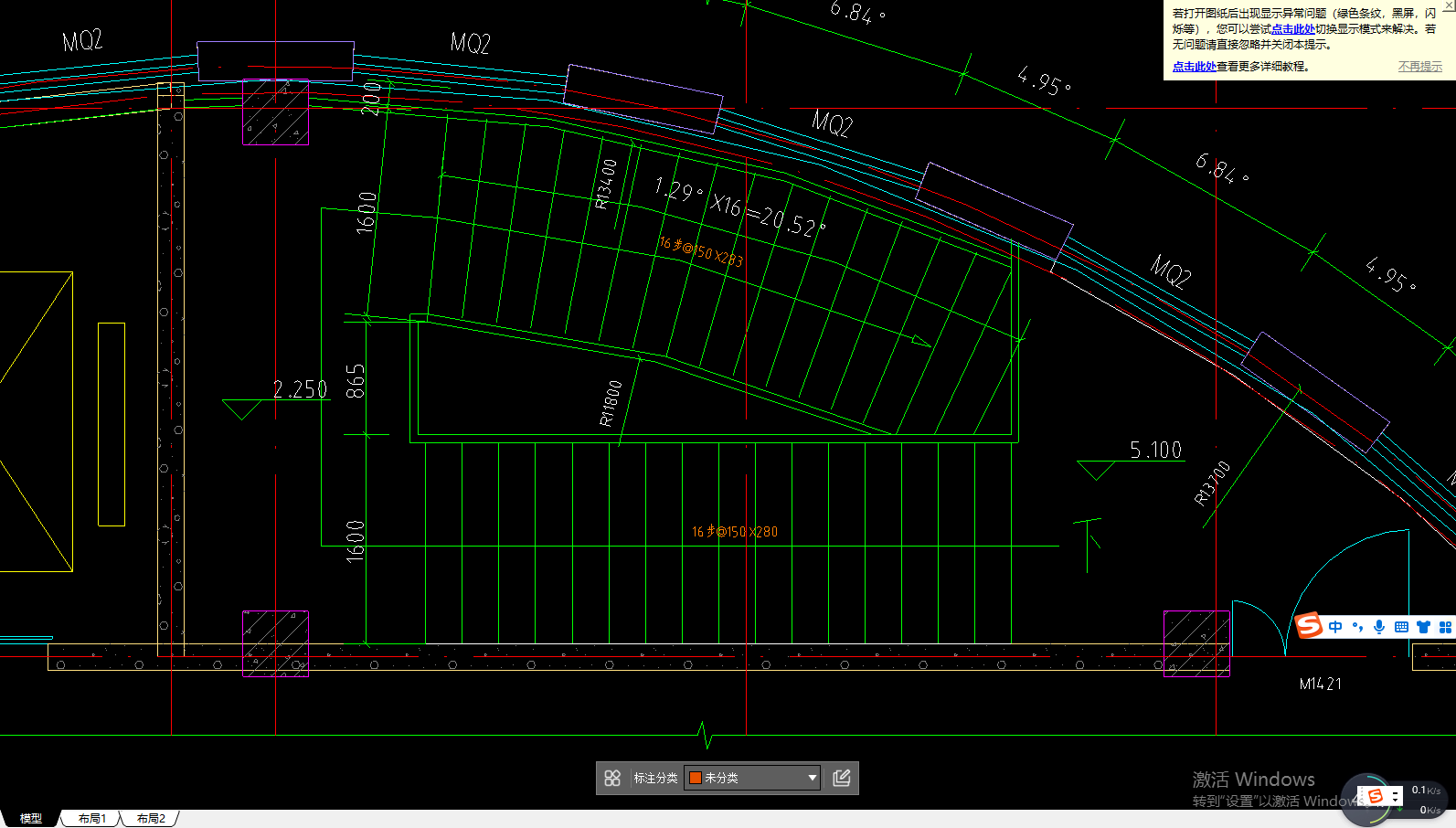The width and height of the screenshot is (1456, 828).
Task: Click the 1.29° X16=20.52° angle text
Action: pos(739,207)
